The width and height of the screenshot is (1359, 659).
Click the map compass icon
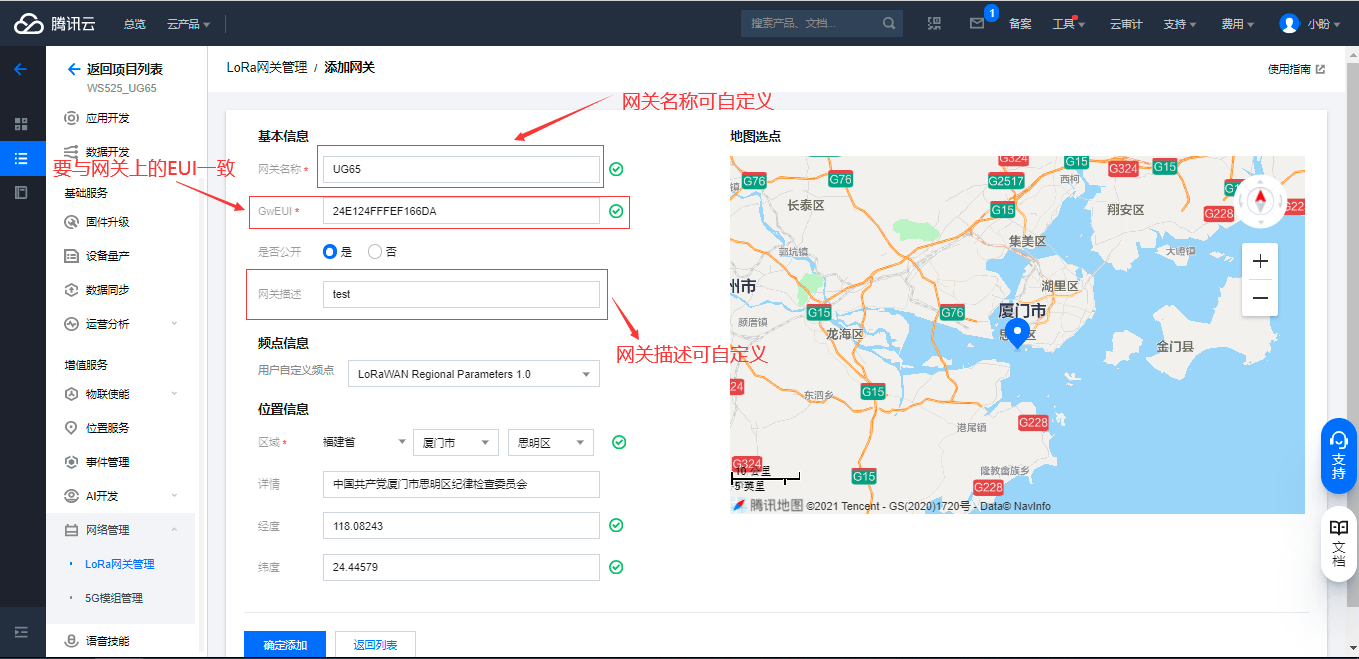[x=1260, y=201]
